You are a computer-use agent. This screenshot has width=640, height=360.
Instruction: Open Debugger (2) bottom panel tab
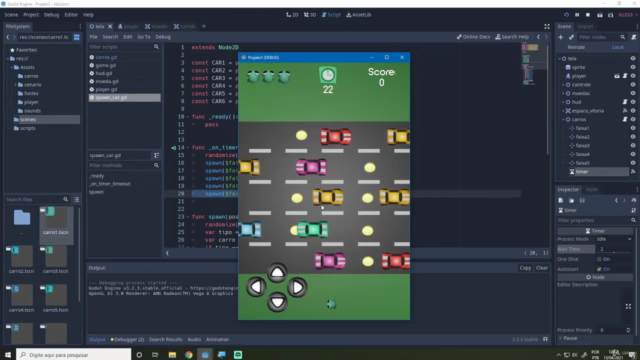tap(127, 340)
